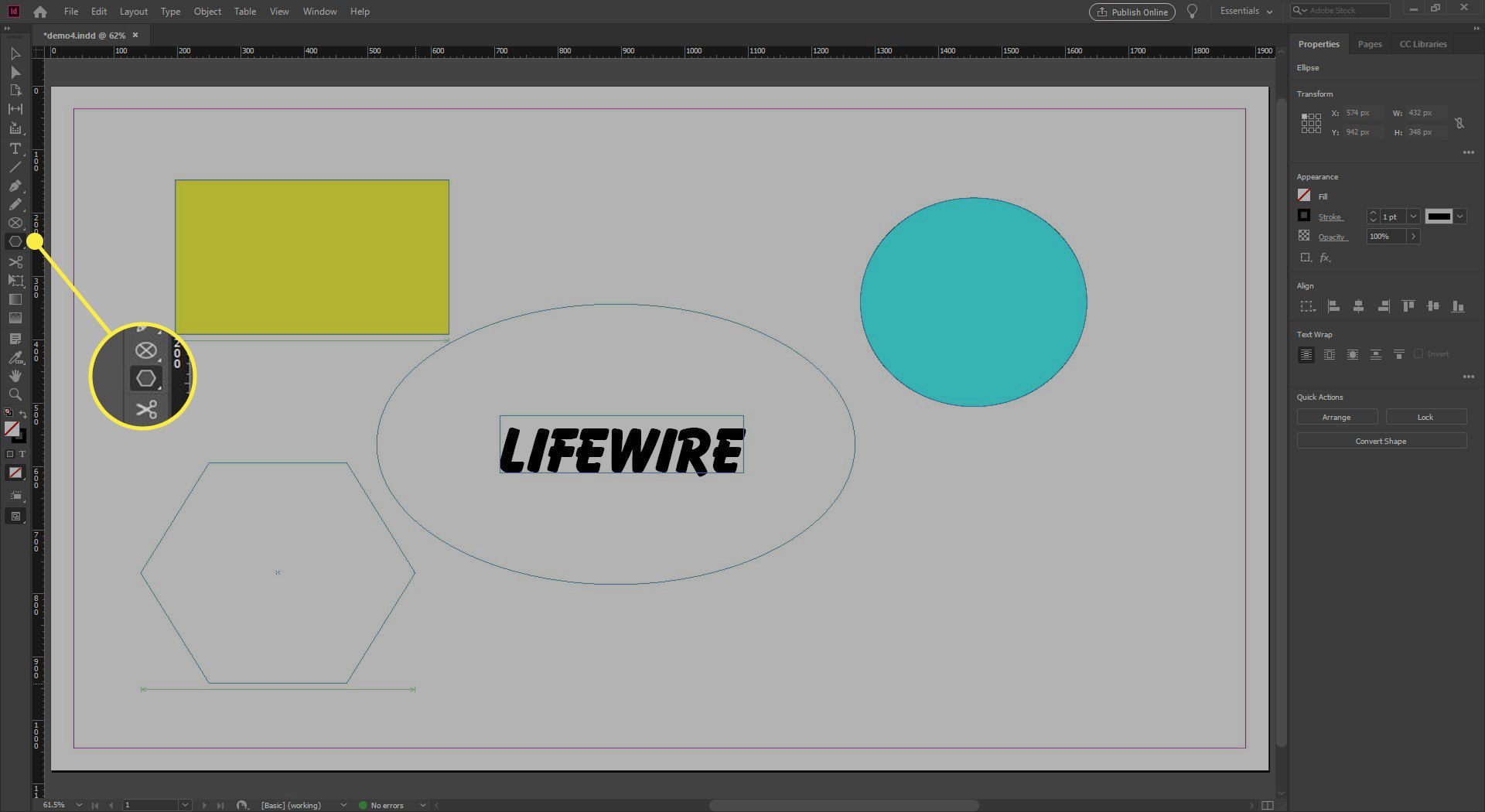Open the preflight No errors dropdown
This screenshot has width=1485, height=812.
click(422, 805)
